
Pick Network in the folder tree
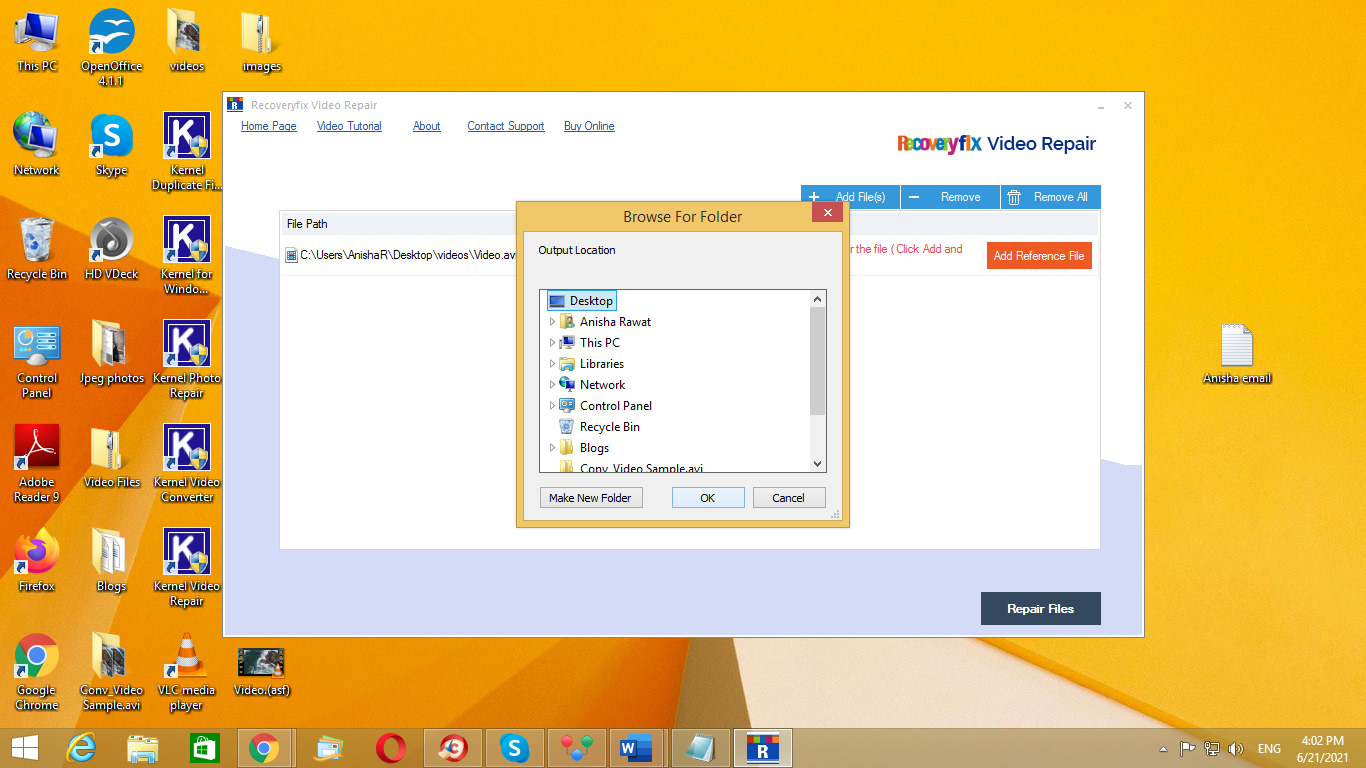click(x=592, y=385)
